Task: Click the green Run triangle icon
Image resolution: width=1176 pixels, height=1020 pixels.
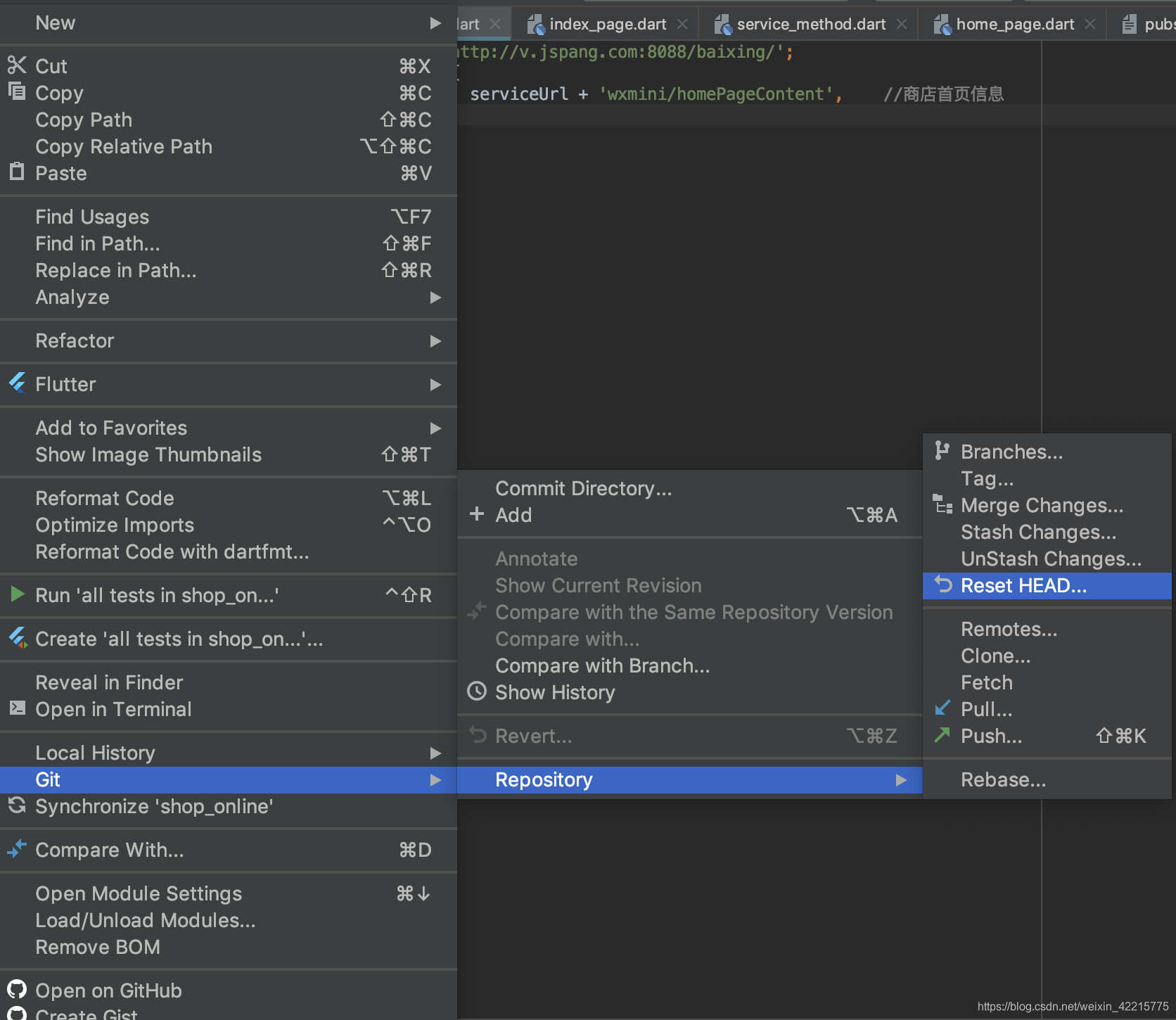Action: 18,594
